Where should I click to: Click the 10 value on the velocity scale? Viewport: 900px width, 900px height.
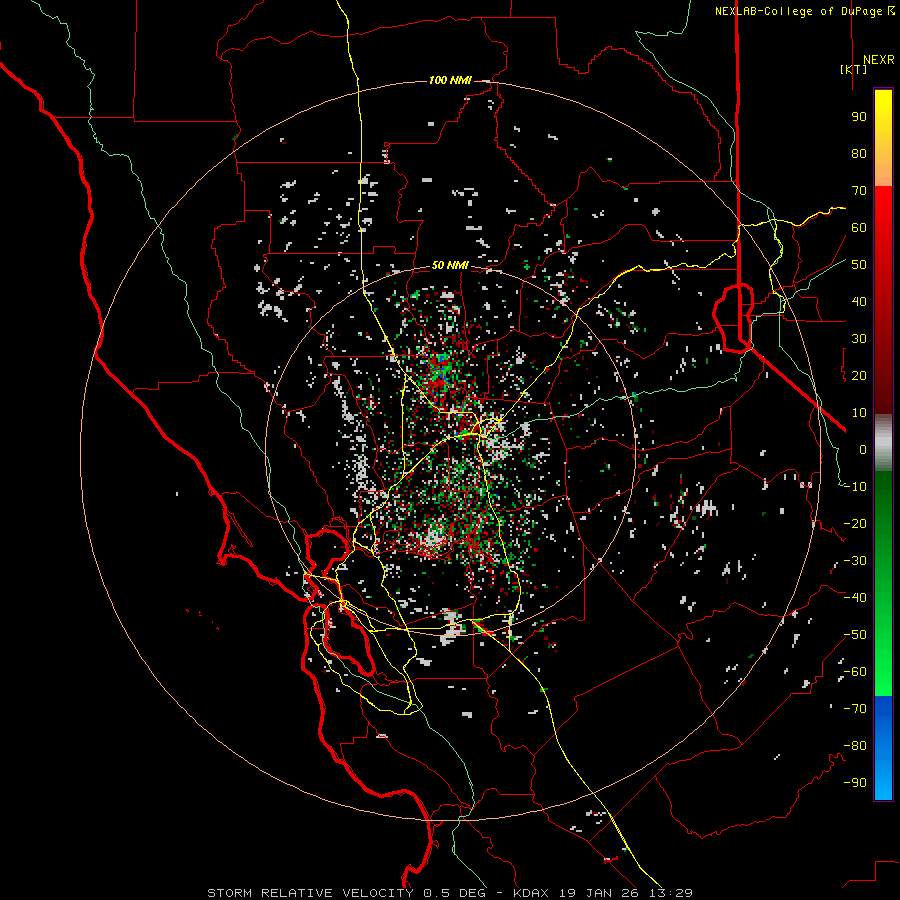coord(859,413)
